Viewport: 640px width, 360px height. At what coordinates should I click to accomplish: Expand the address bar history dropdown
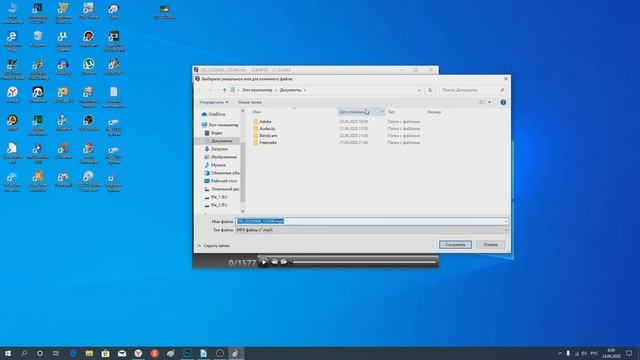[x=419, y=90]
